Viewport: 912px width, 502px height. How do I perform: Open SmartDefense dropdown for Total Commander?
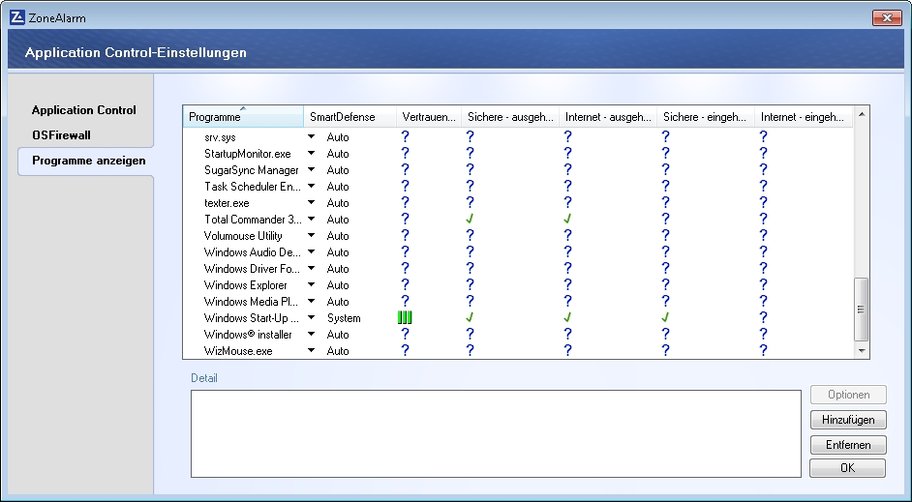[311, 219]
